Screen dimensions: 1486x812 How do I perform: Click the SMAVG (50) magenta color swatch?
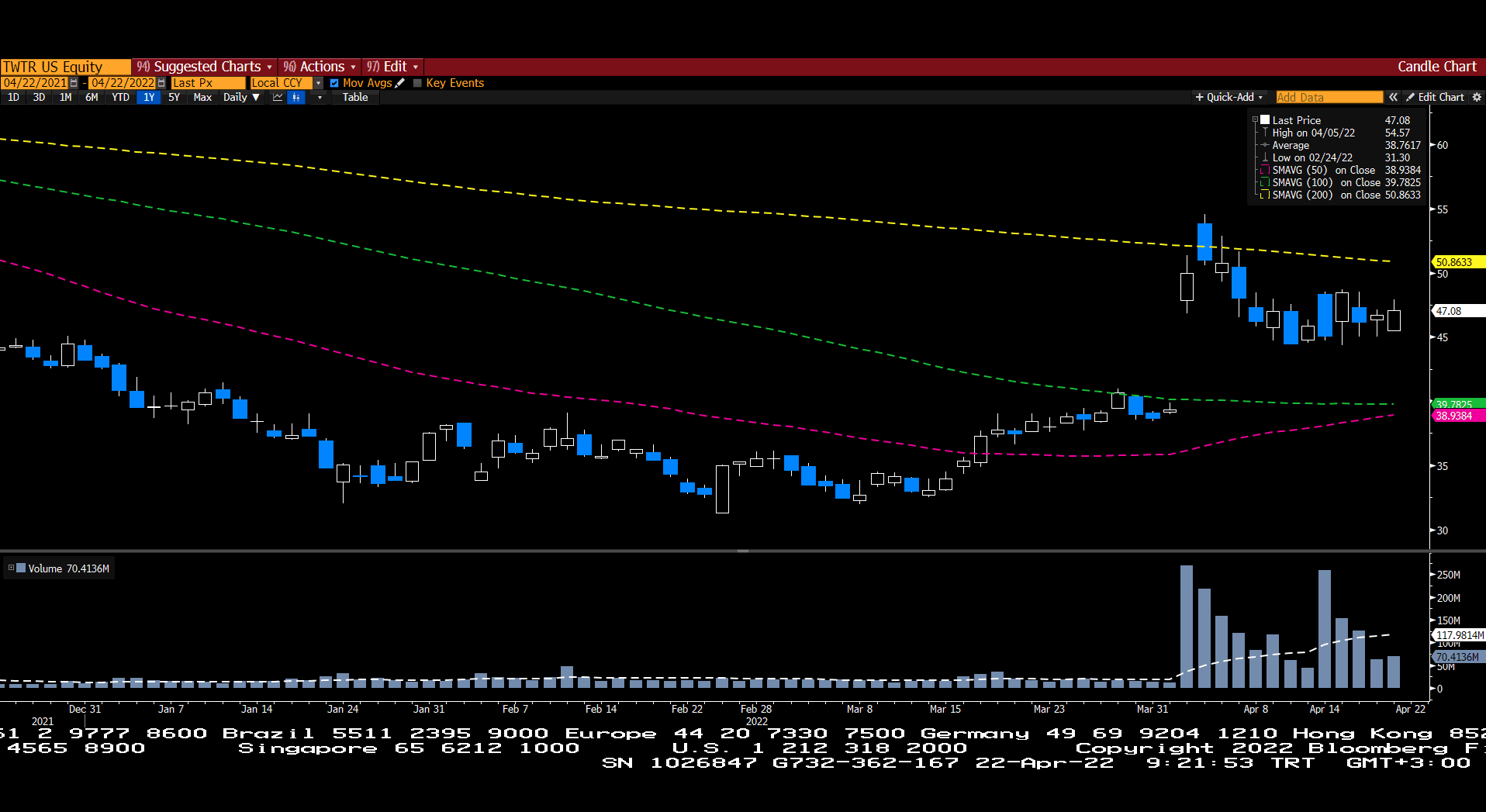tap(1265, 170)
